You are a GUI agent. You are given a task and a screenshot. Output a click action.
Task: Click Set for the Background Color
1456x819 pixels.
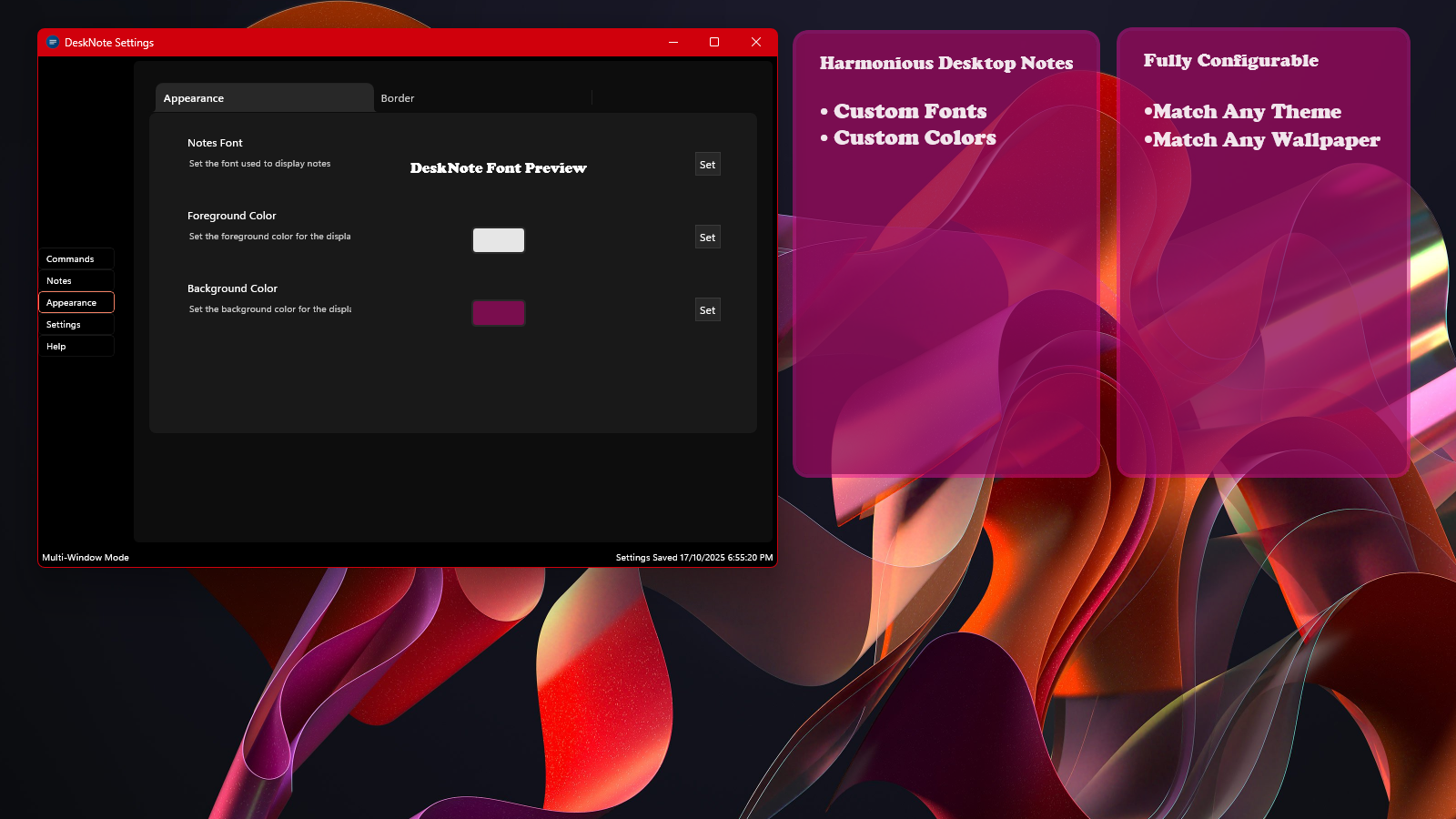[x=707, y=309]
